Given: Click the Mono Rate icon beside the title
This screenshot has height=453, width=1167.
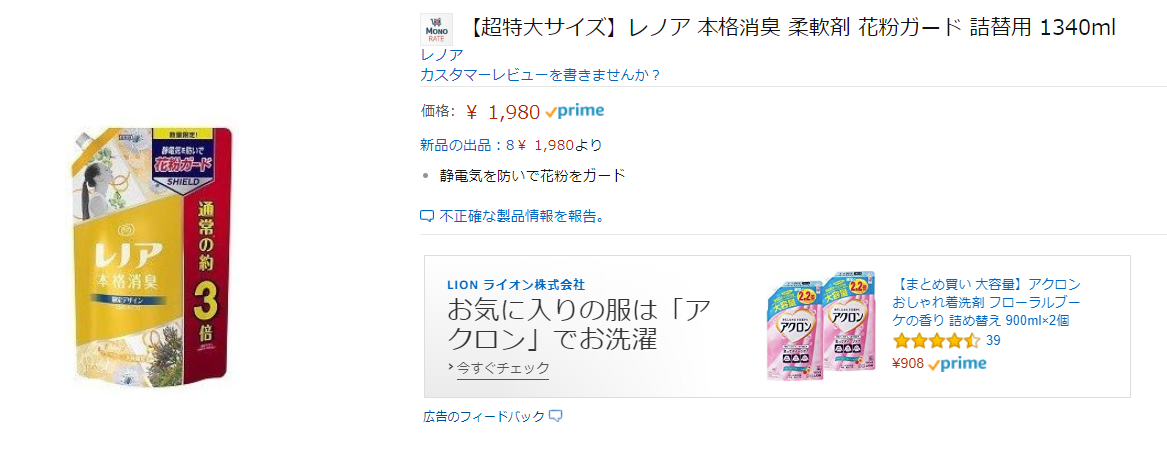Looking at the screenshot, I should tap(436, 29).
